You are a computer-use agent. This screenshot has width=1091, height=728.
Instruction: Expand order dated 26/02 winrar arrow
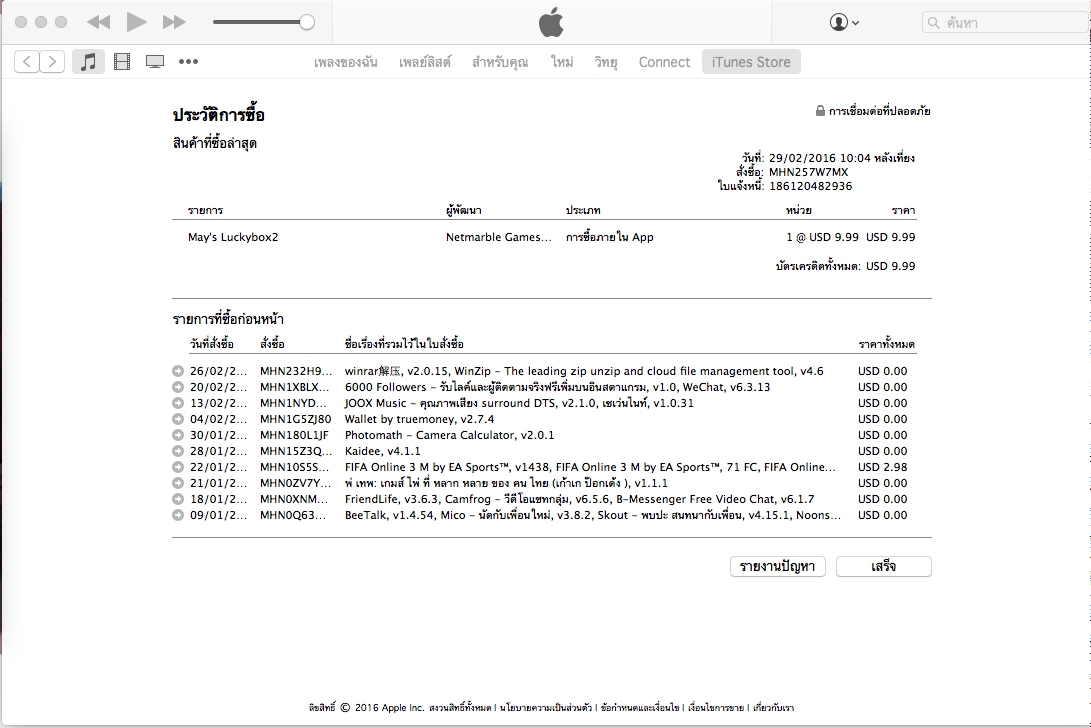(178, 371)
